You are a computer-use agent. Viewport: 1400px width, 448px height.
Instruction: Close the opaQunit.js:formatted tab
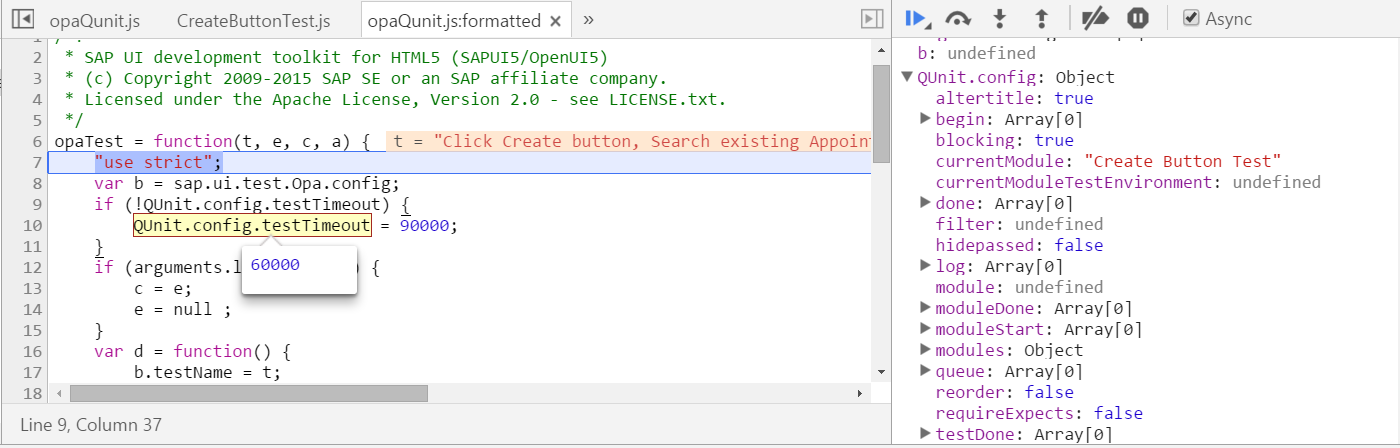pos(556,20)
